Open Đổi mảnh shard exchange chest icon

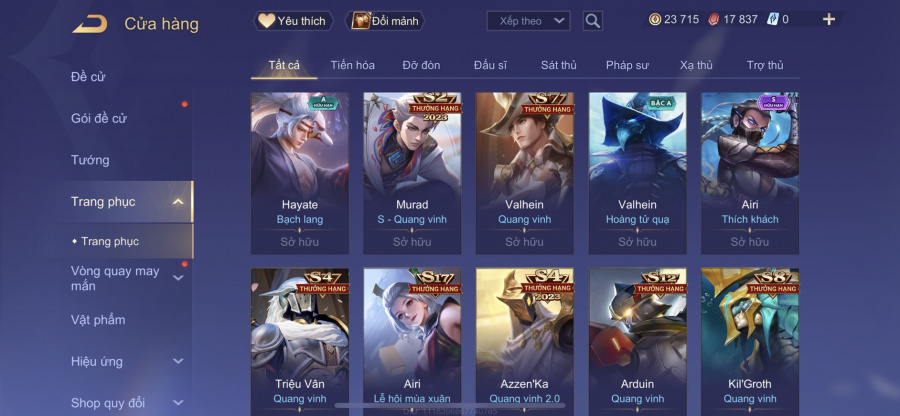tap(360, 21)
